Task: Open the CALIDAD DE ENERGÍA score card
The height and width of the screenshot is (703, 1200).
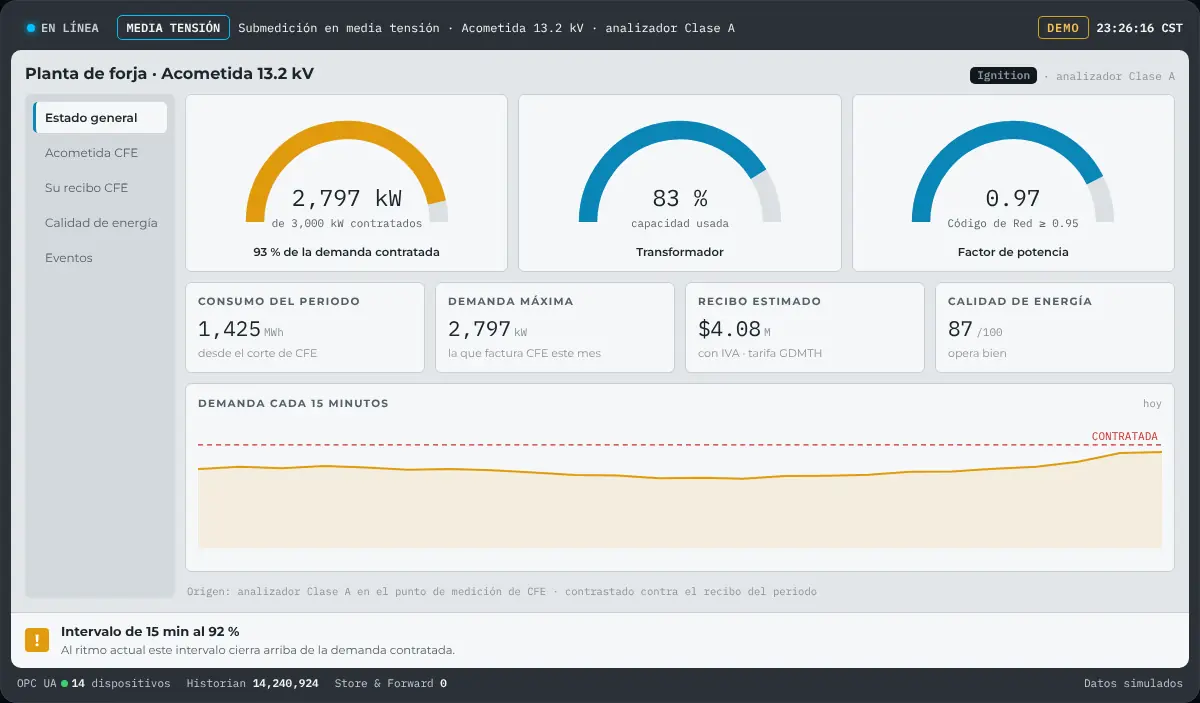Action: 1055,328
